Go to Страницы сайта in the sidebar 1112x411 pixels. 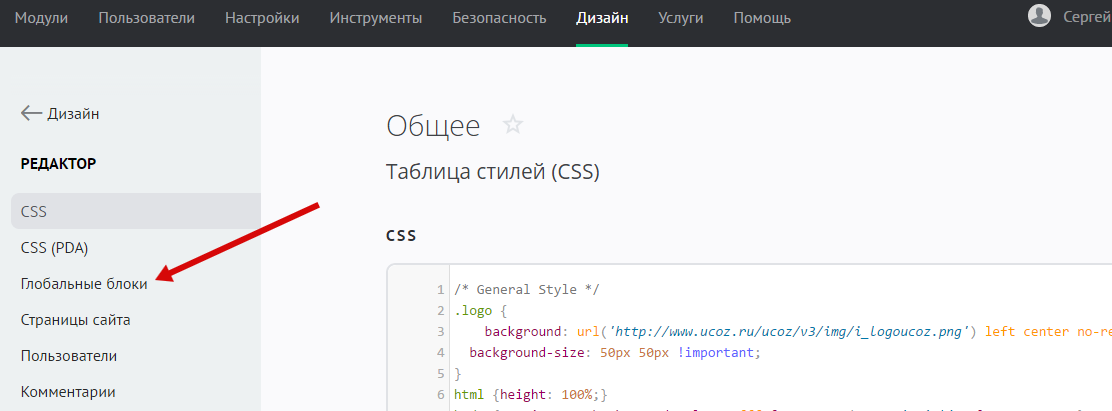(75, 320)
